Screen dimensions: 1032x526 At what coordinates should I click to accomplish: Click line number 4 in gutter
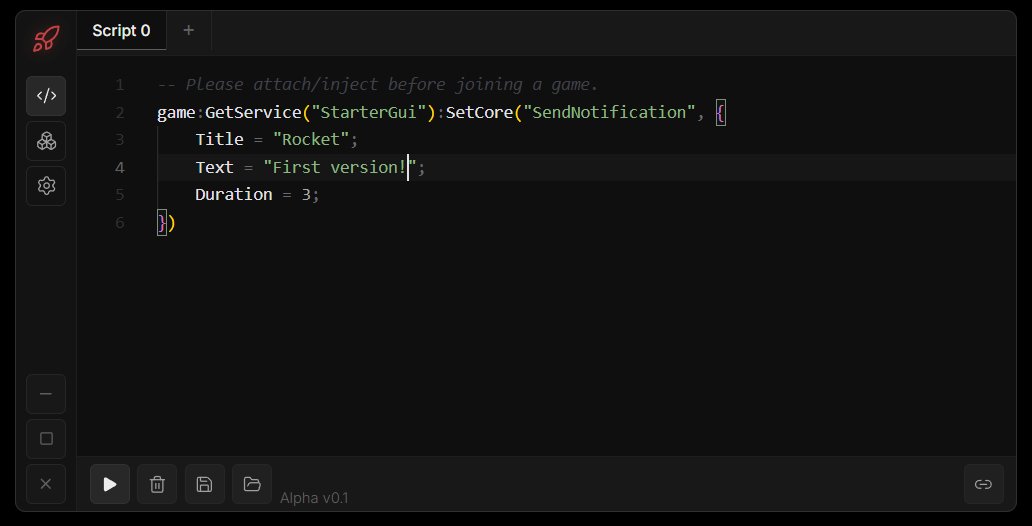(x=120, y=167)
